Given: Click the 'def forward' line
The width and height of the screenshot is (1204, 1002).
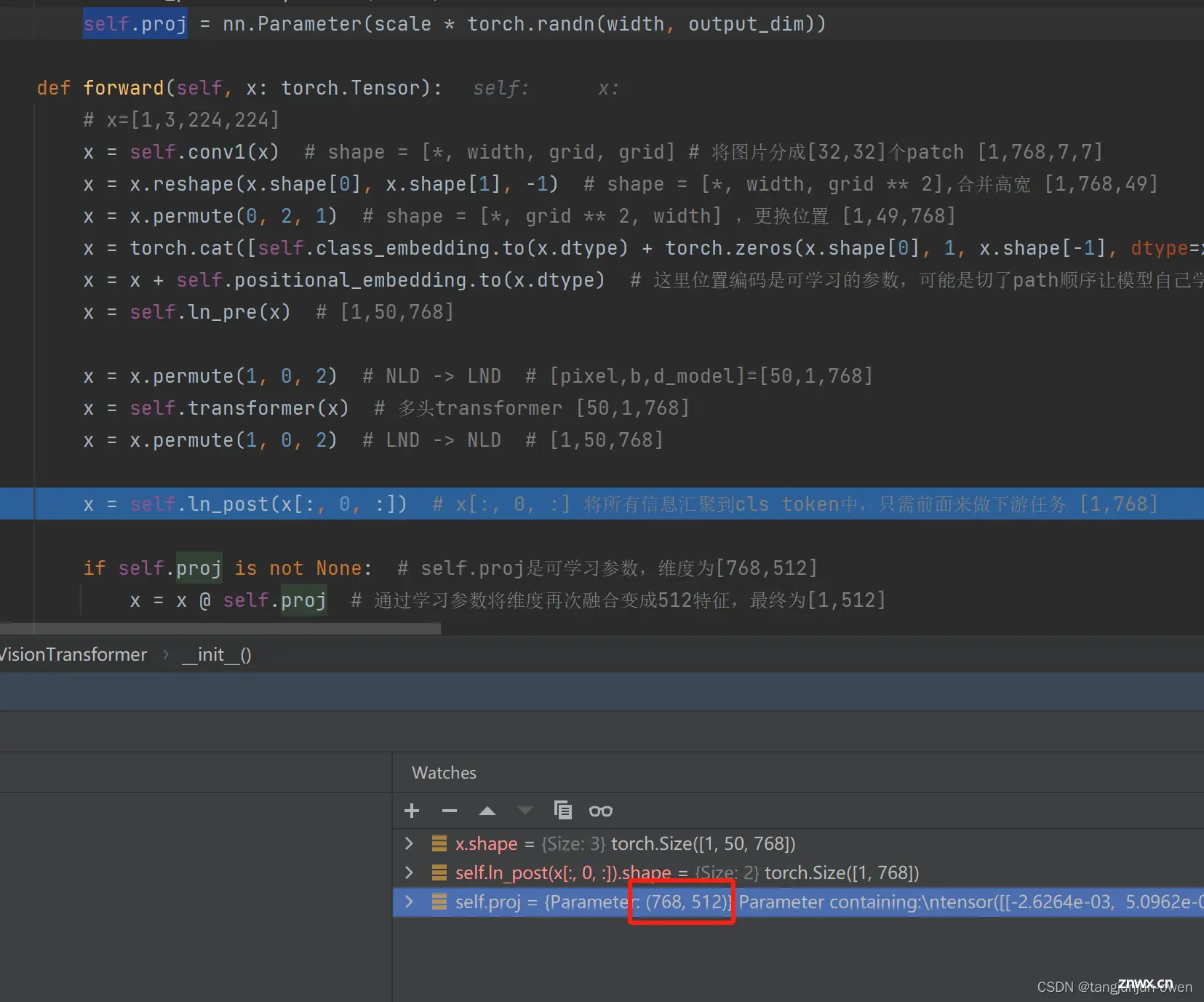Looking at the screenshot, I should click(x=240, y=88).
